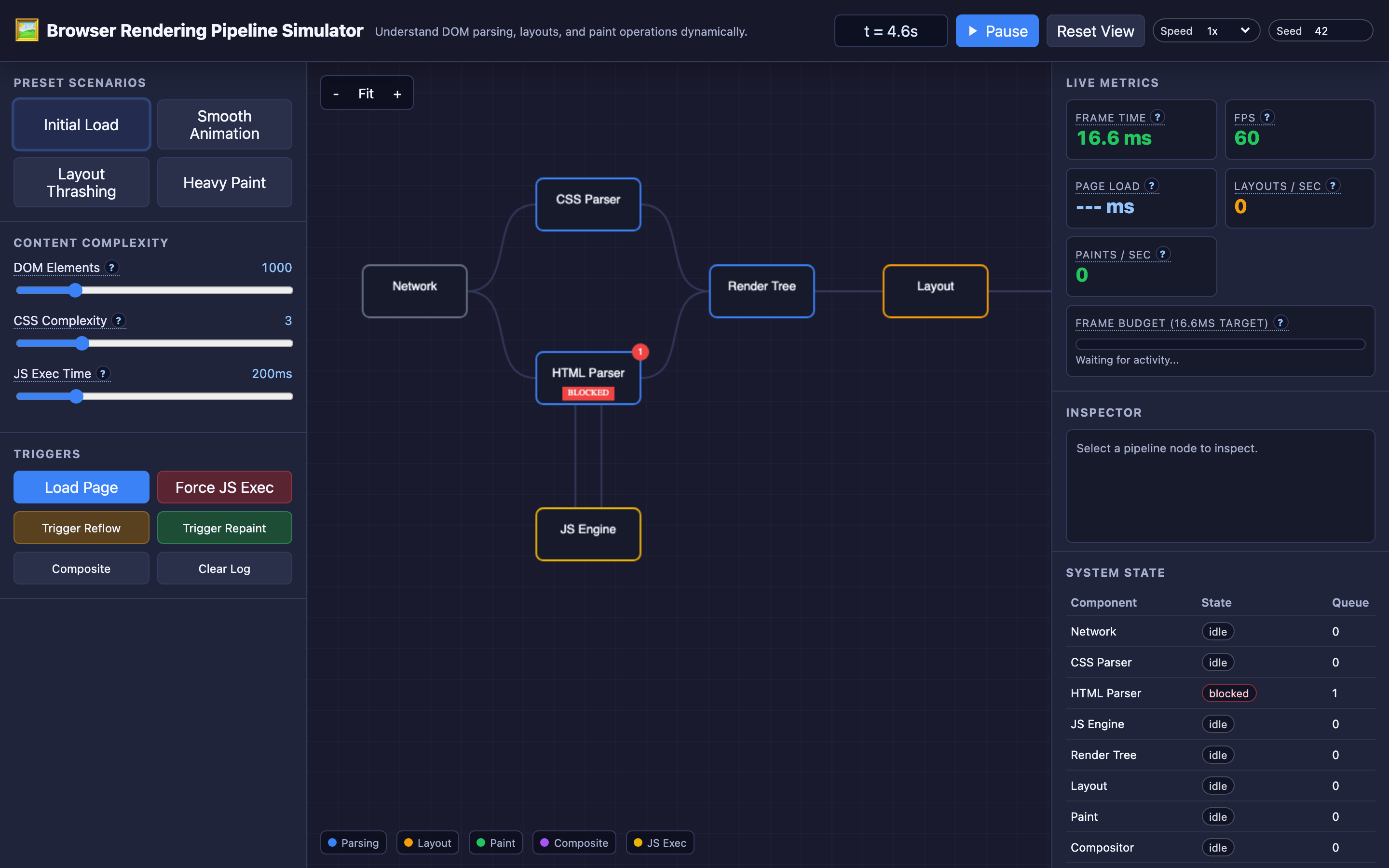Zoom out with the minus button

click(x=336, y=94)
